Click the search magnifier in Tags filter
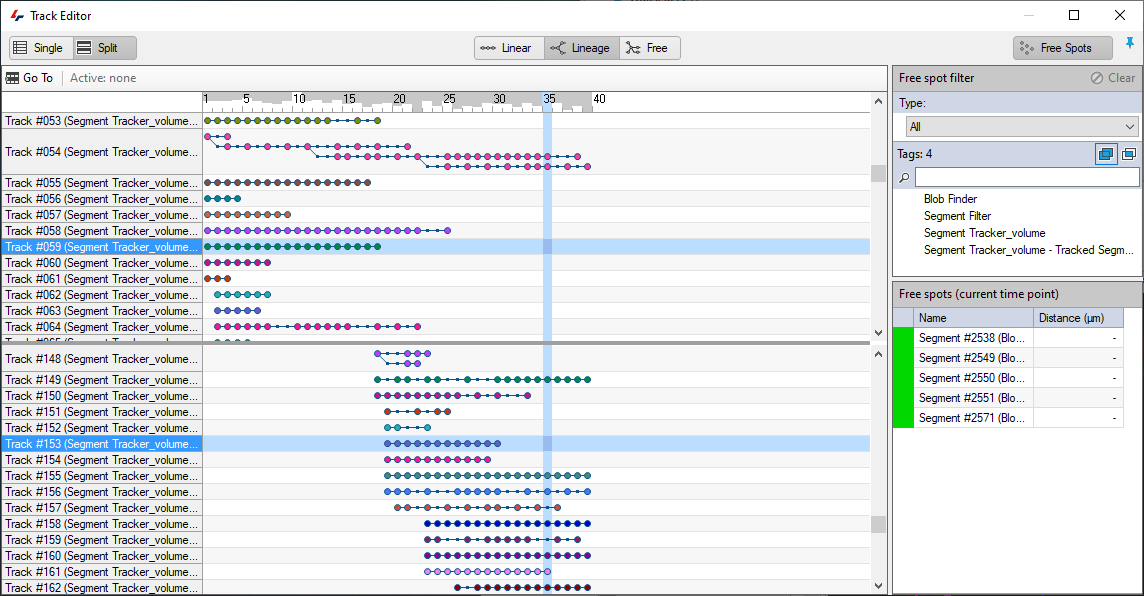This screenshot has height=596, width=1144. click(x=903, y=176)
